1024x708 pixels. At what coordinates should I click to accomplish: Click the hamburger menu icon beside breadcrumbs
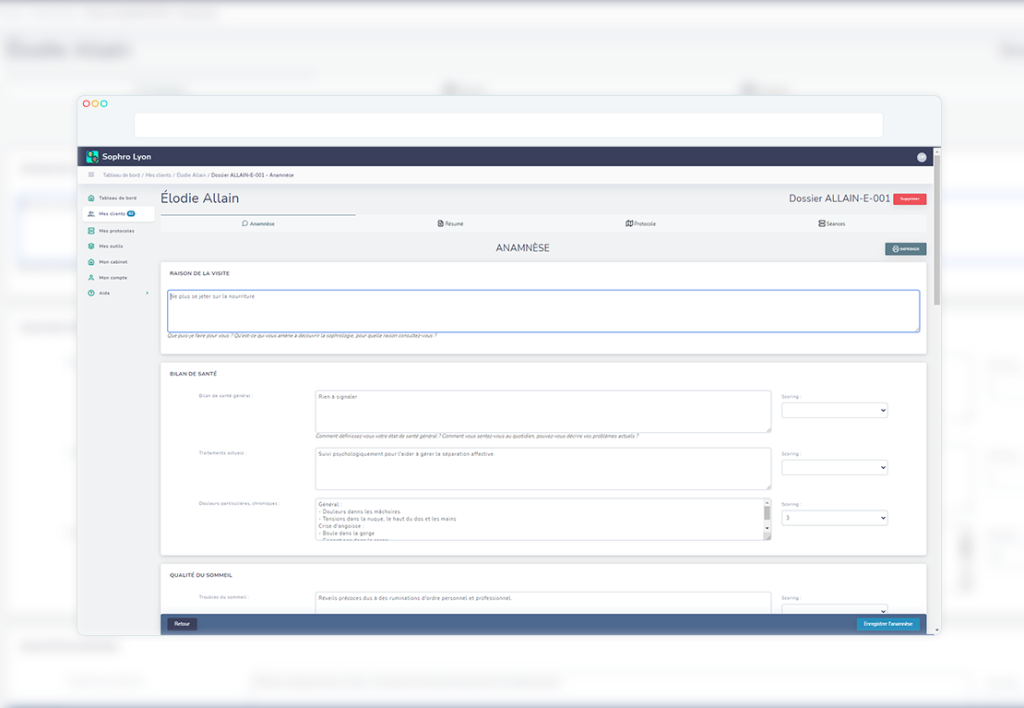tap(91, 175)
